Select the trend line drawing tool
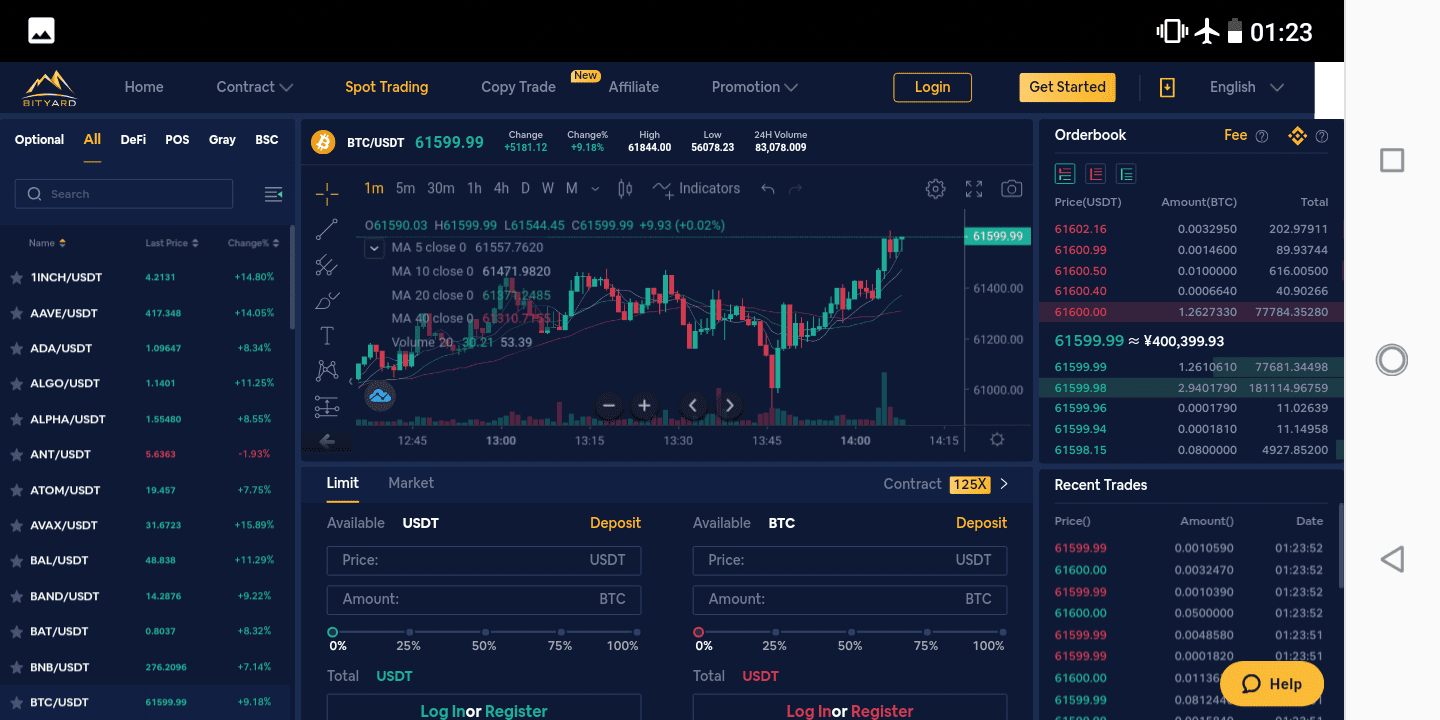This screenshot has height=720, width=1440. pos(327,229)
